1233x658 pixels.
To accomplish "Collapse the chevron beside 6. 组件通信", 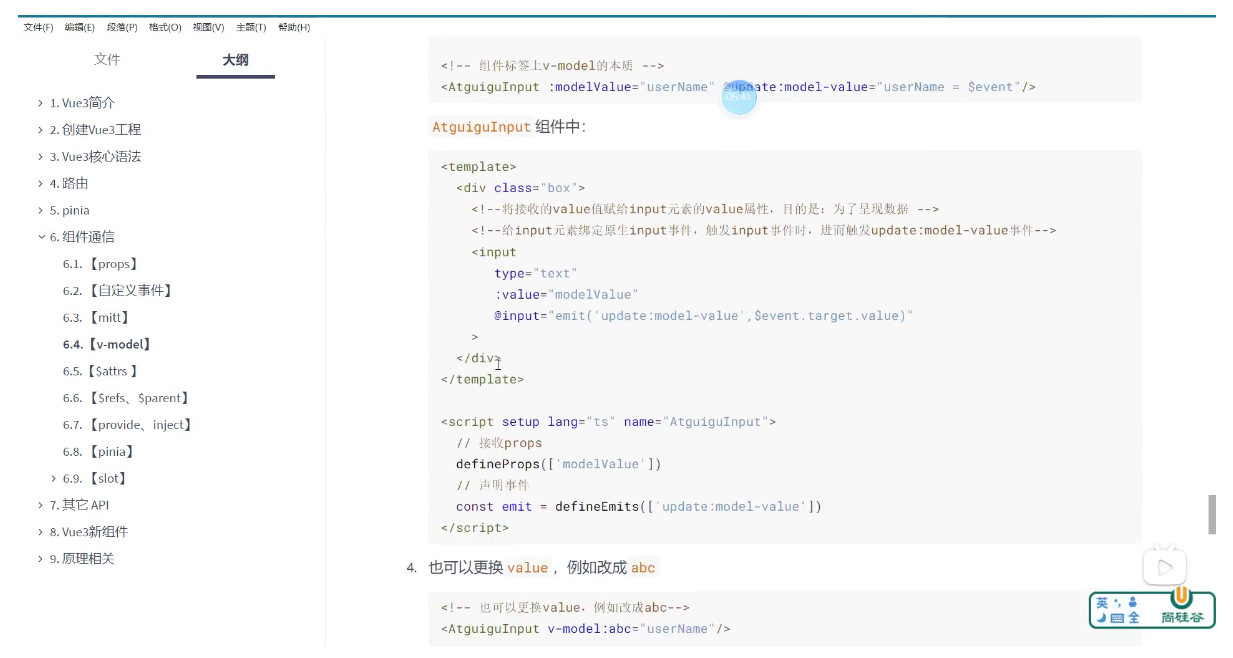I will (41, 237).
